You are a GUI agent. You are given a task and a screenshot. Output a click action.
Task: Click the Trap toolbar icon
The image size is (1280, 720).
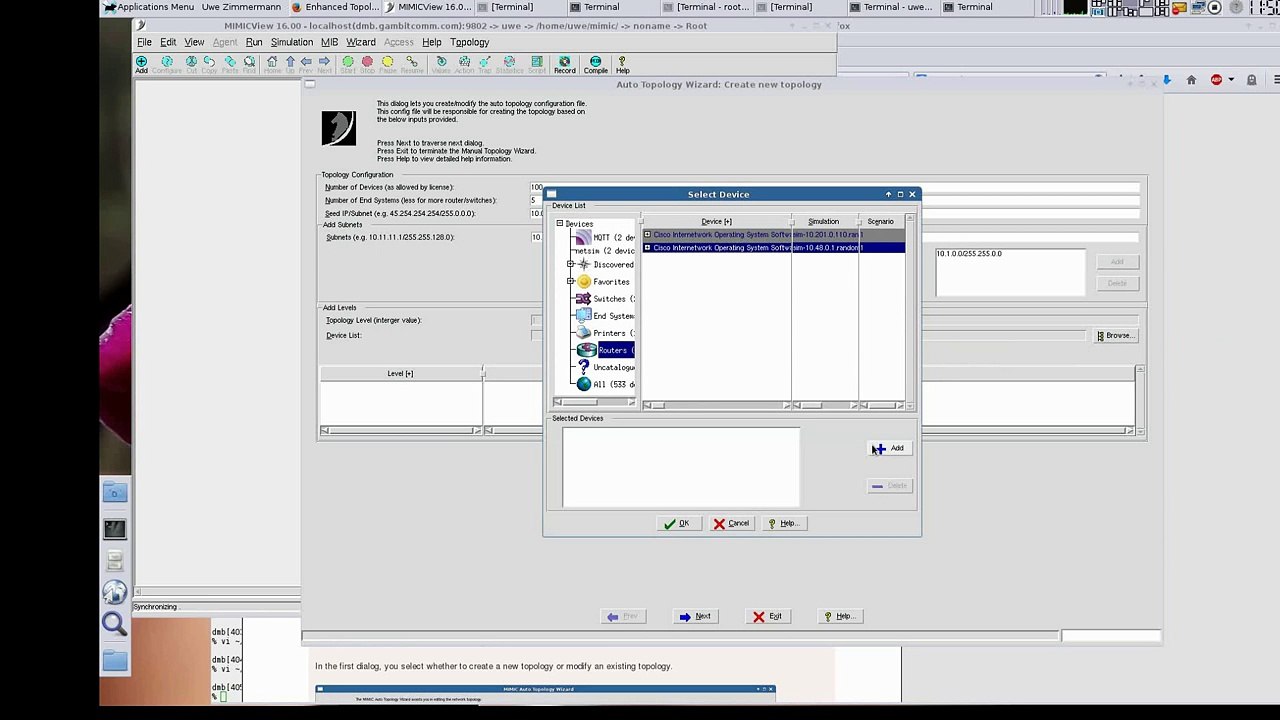485,64
